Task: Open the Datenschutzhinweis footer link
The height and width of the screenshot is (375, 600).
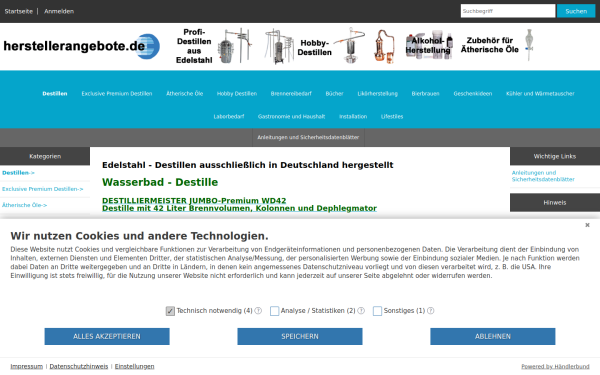Action: (79, 367)
